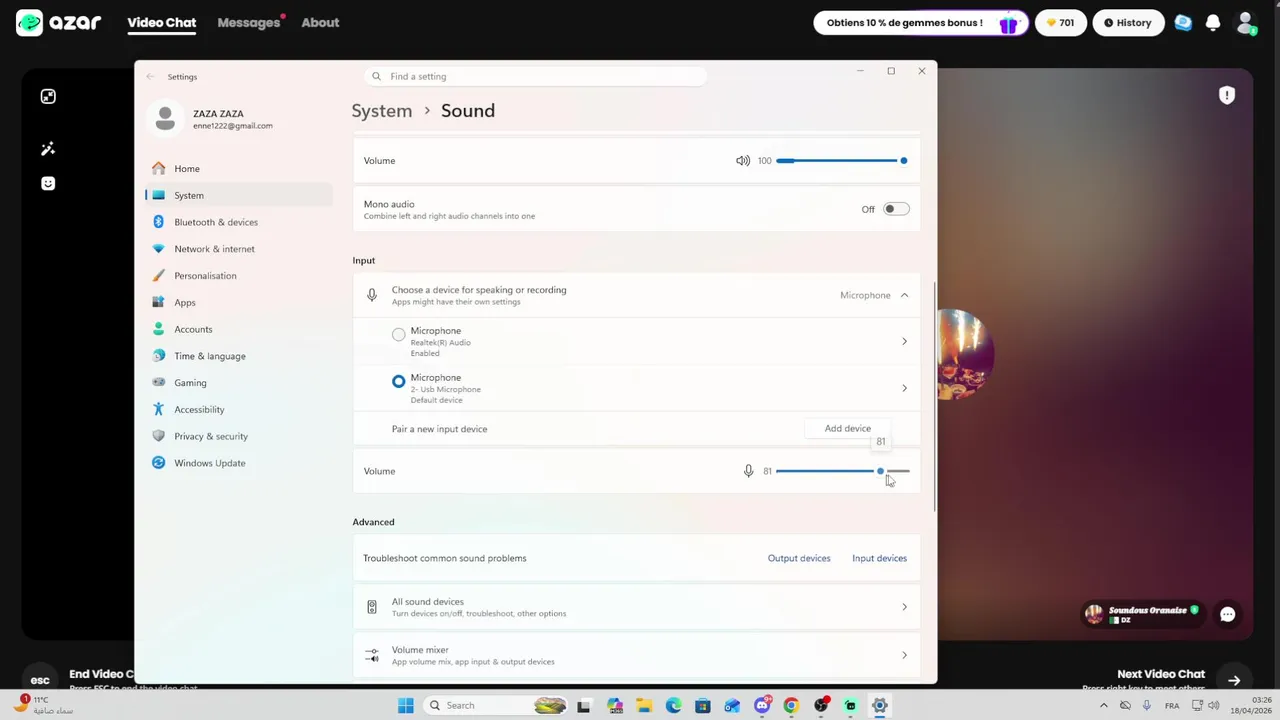Open the chat bubble icon in Azar video
The width and height of the screenshot is (1280, 720).
[1228, 615]
